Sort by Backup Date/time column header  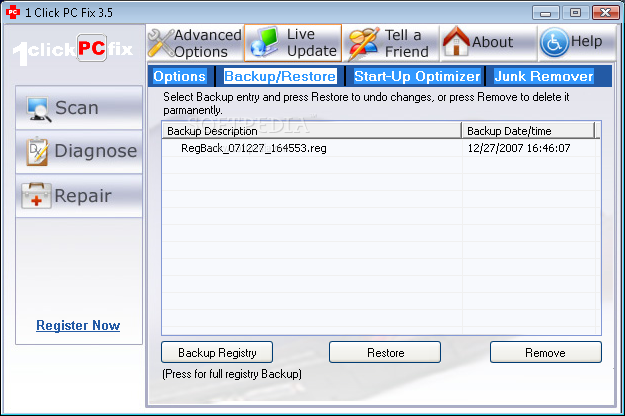528,131
